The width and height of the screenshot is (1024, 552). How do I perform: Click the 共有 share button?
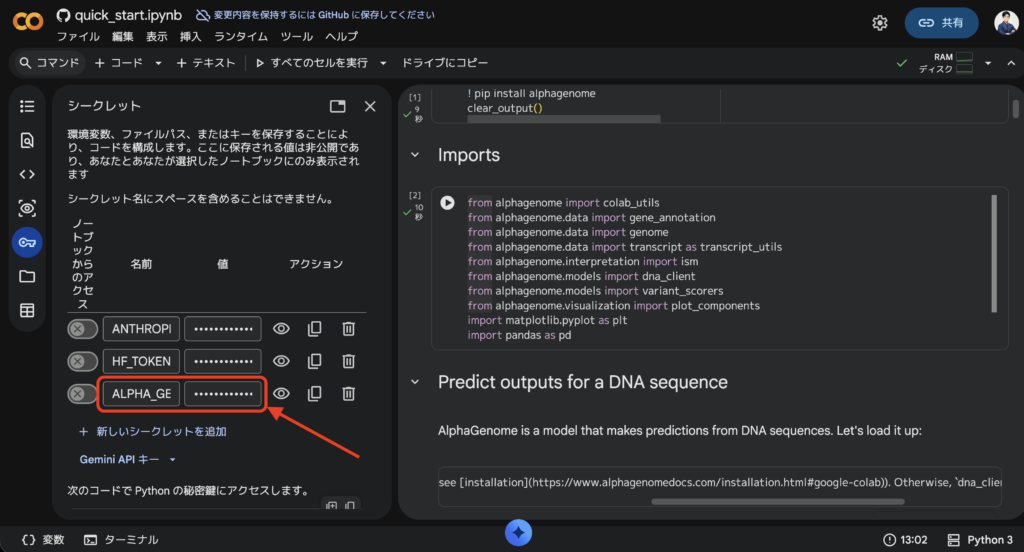(942, 22)
